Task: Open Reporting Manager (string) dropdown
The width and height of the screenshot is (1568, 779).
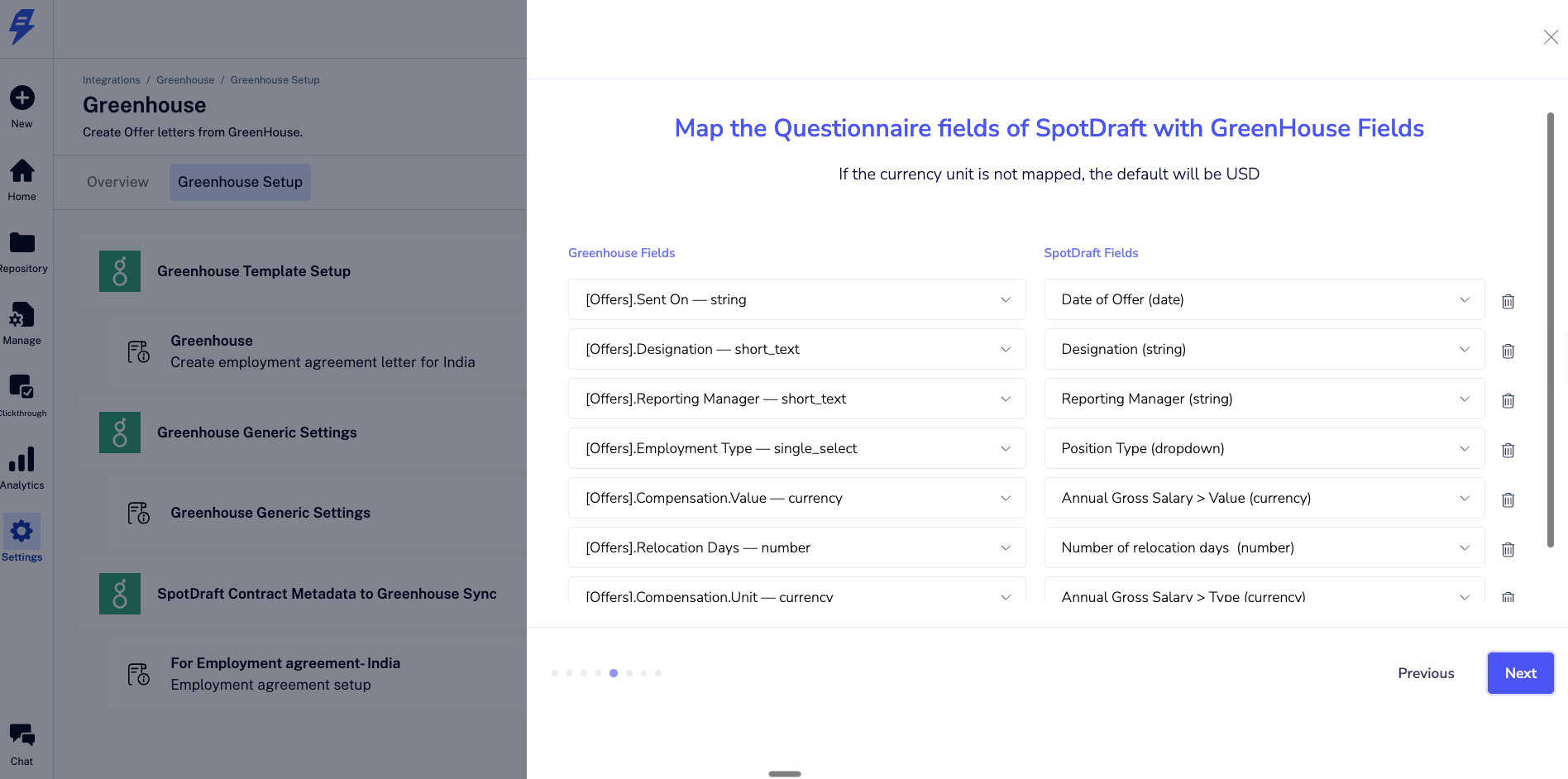Action: click(1264, 399)
